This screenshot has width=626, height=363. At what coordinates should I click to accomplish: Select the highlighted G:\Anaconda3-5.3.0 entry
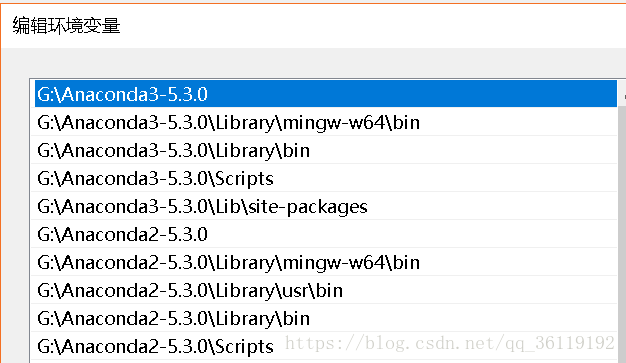pyautogui.click(x=325, y=94)
